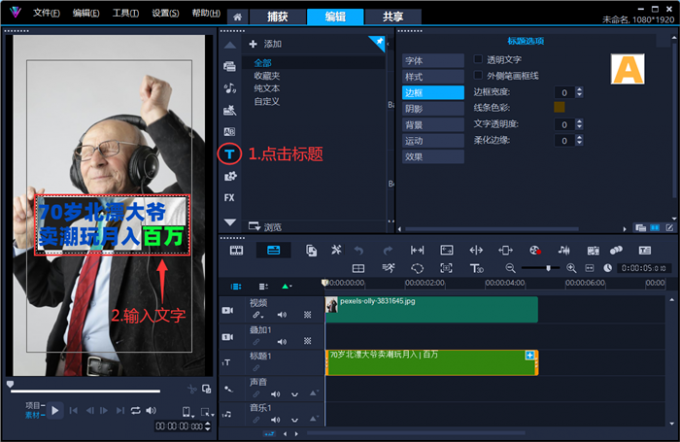Mute the 声音 track speaker
The height and width of the screenshot is (442, 680).
[275, 394]
